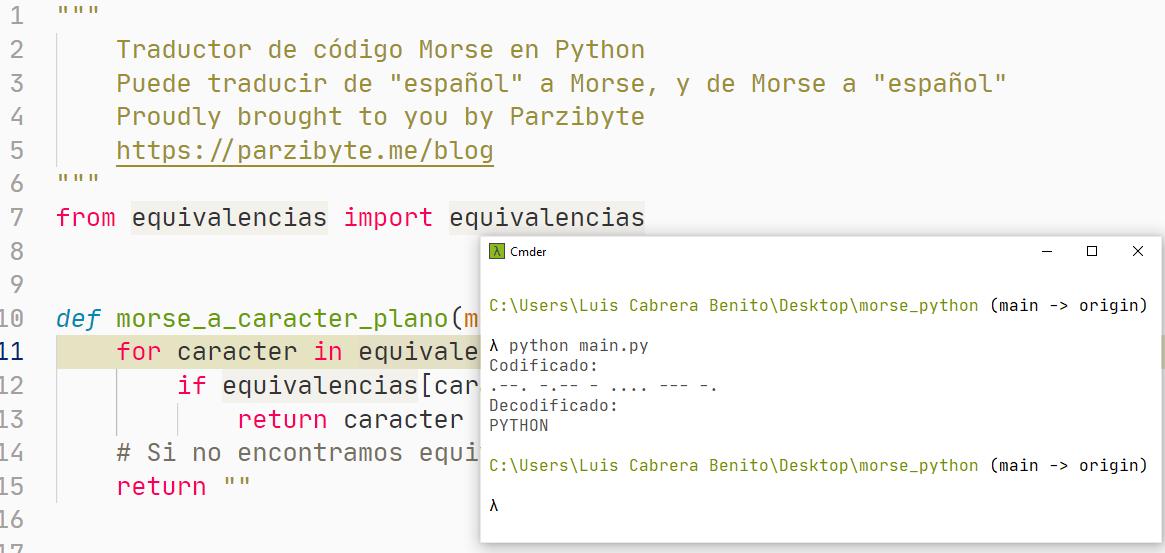The width and height of the screenshot is (1165, 553).
Task: Click line number 15 in the gutter
Action: pyautogui.click(x=12, y=486)
